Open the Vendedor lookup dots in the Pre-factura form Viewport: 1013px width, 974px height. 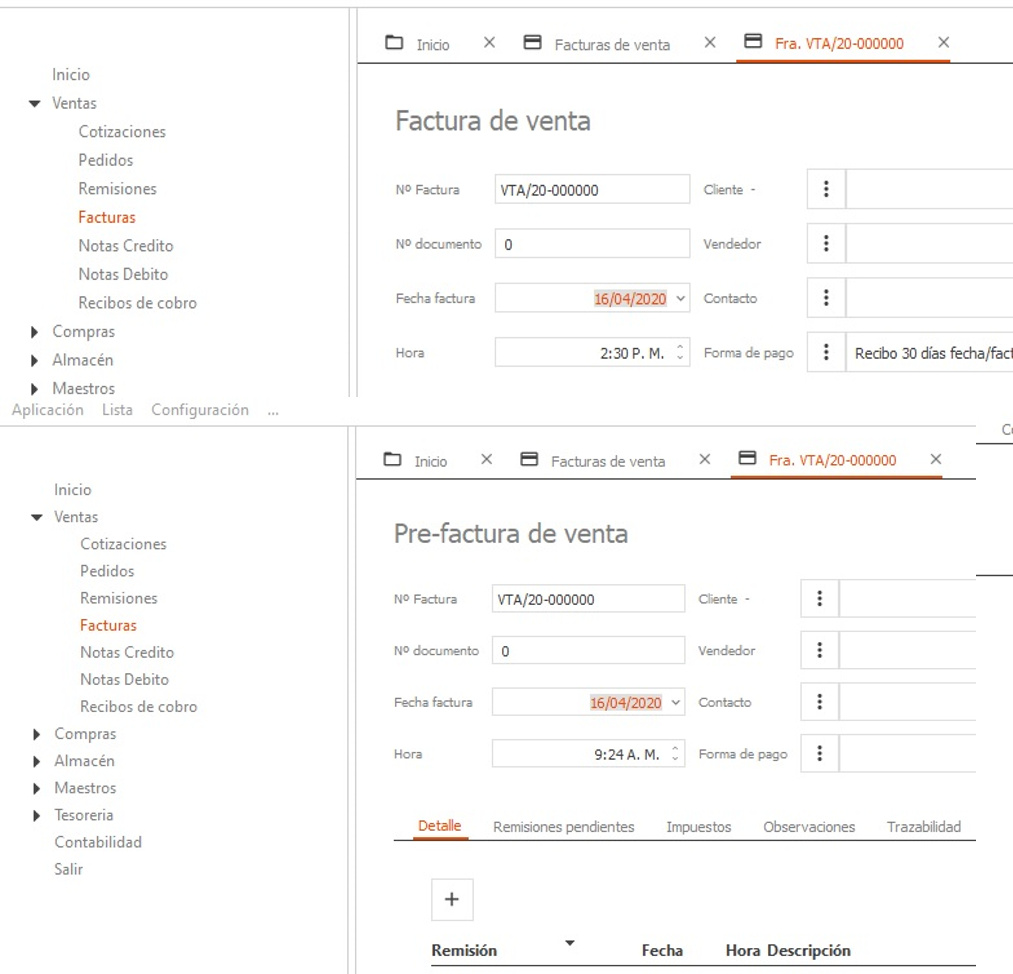click(x=819, y=651)
